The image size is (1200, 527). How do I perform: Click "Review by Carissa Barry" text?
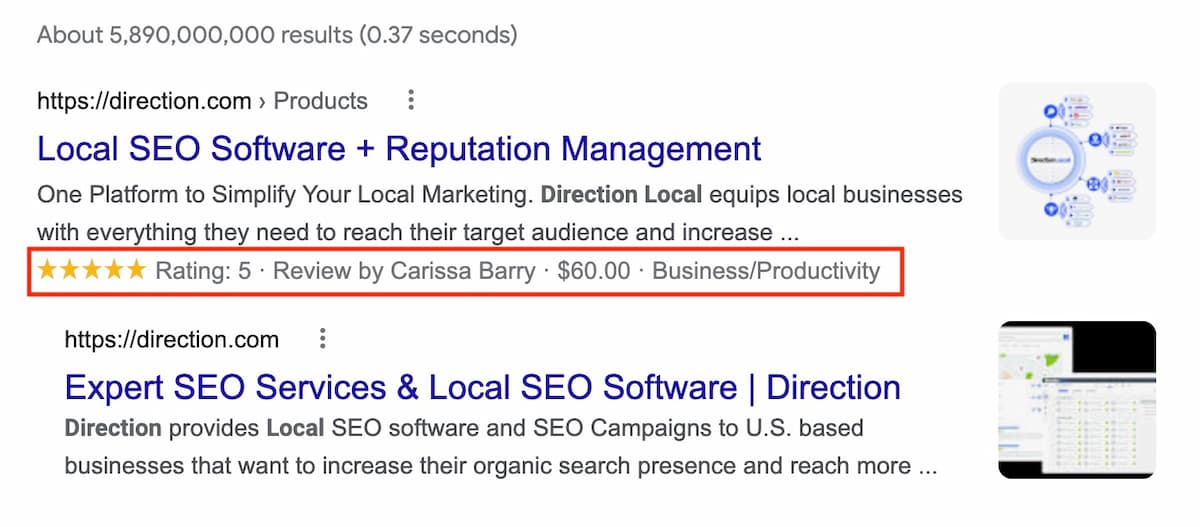tap(404, 271)
